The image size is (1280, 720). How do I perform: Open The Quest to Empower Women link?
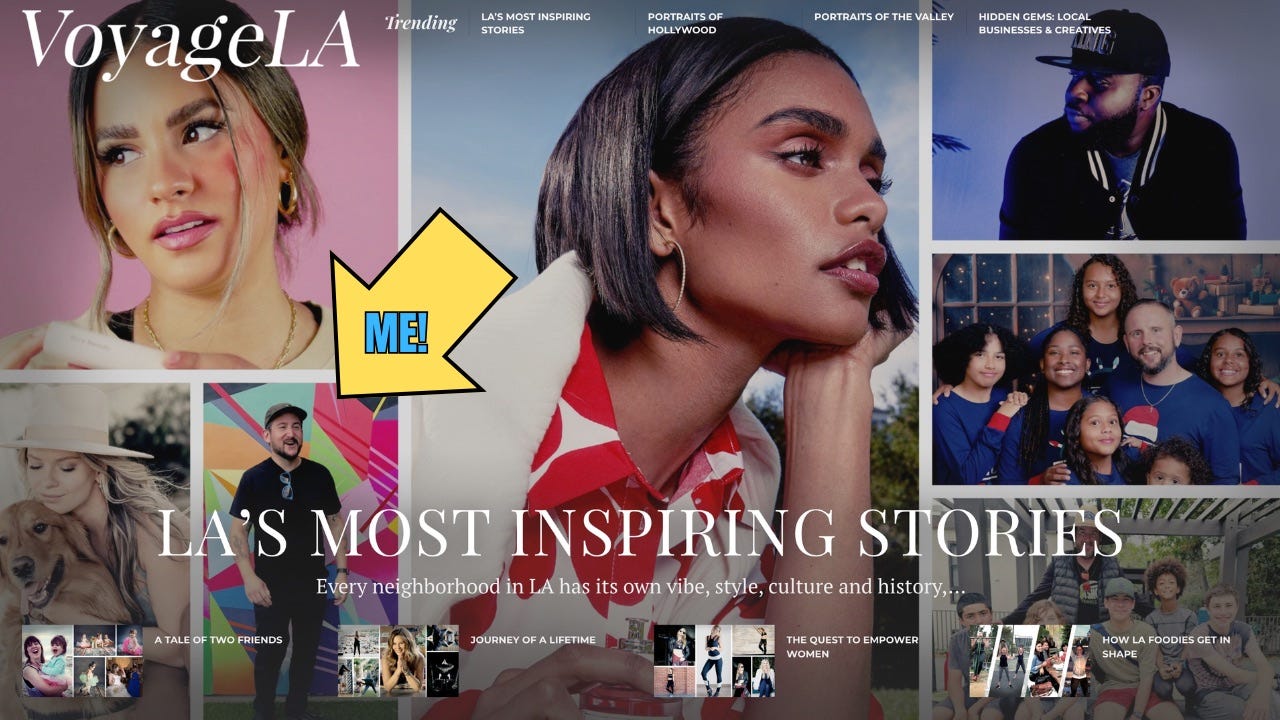point(852,646)
